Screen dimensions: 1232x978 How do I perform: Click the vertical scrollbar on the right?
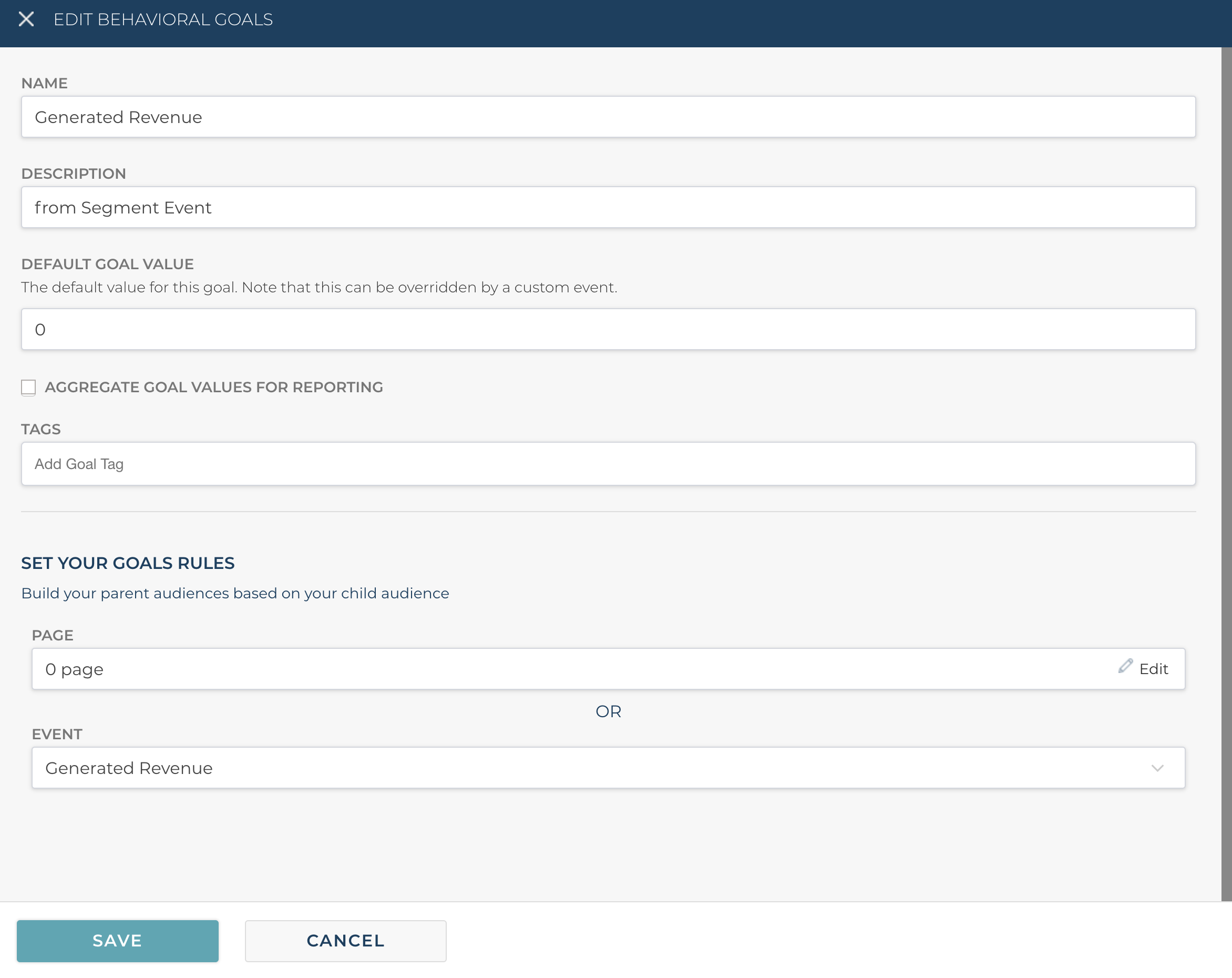point(1226,474)
